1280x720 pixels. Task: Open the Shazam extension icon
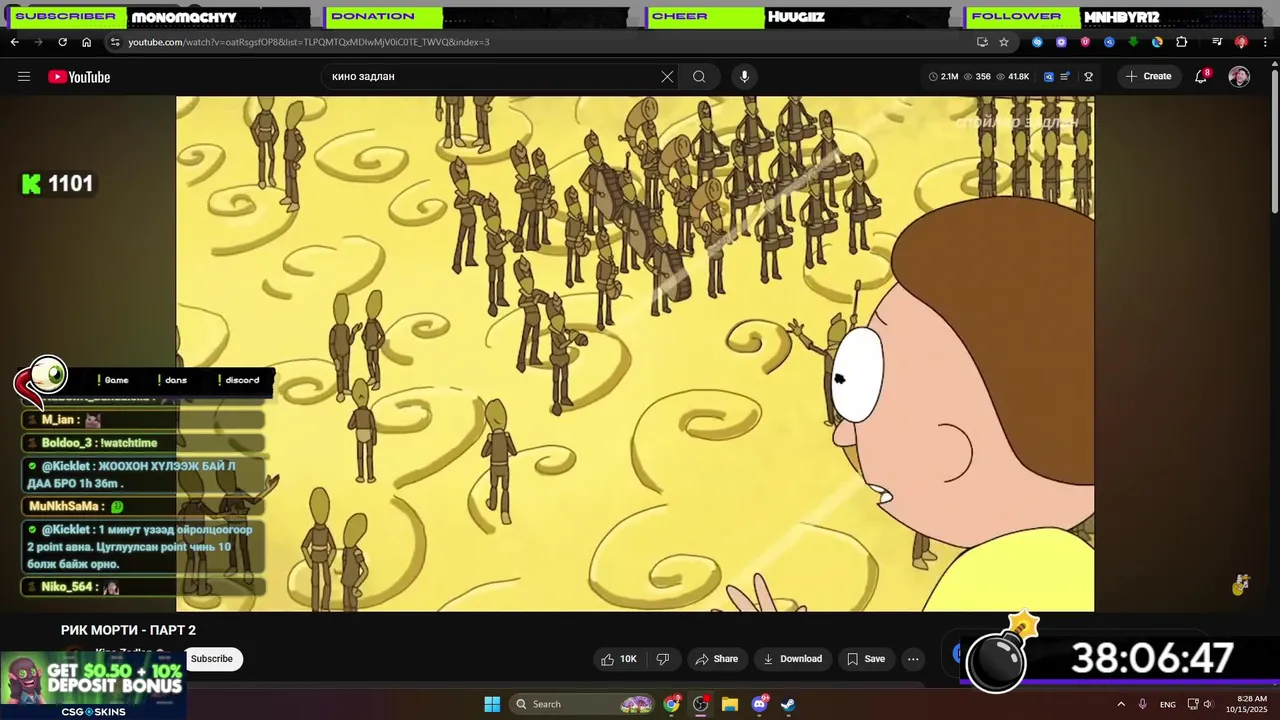coord(1037,42)
